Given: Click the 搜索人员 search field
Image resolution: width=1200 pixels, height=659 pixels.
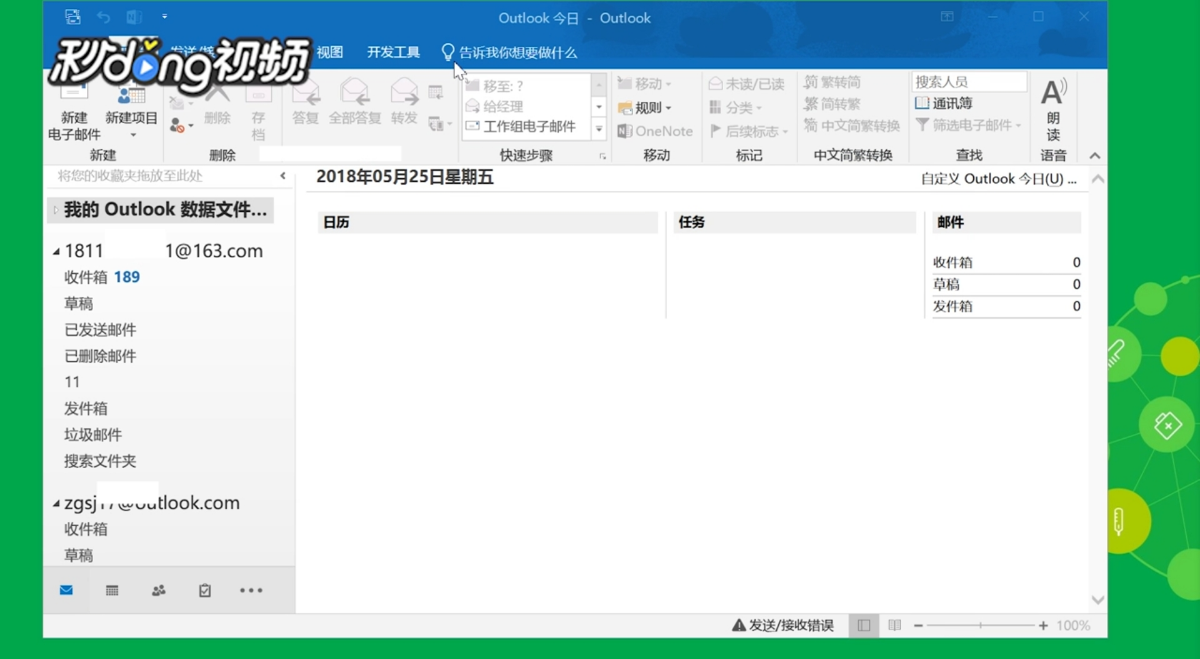Looking at the screenshot, I should [969, 82].
